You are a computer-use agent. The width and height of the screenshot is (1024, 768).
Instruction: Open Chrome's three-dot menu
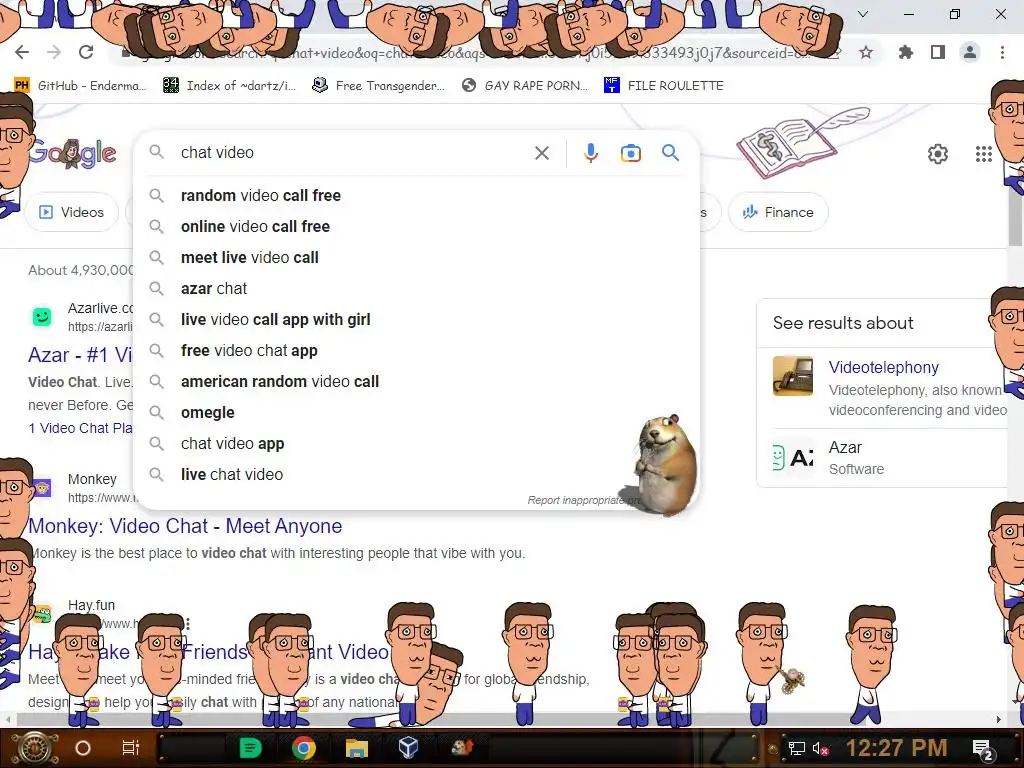1002,52
